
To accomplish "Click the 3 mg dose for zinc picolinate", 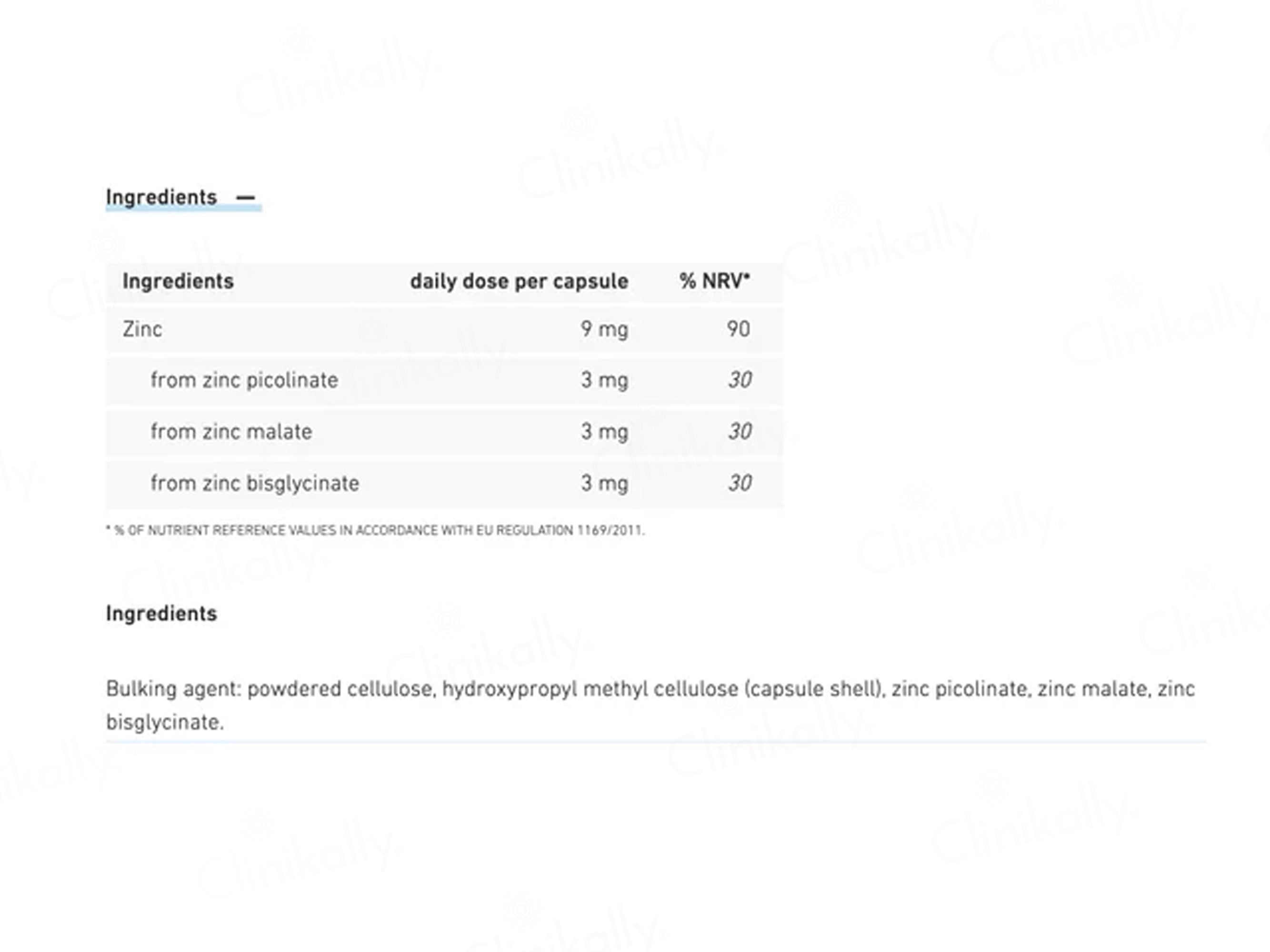I will [x=604, y=380].
